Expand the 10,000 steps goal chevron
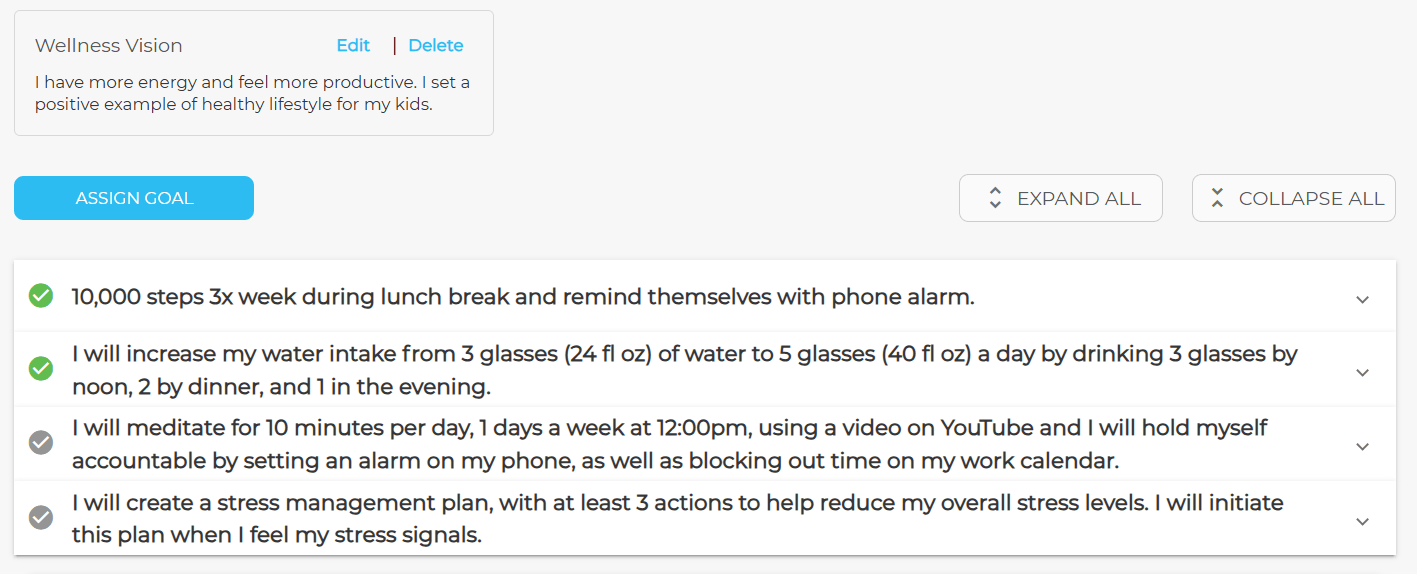Screen dimensions: 1417x574 coord(1362,299)
